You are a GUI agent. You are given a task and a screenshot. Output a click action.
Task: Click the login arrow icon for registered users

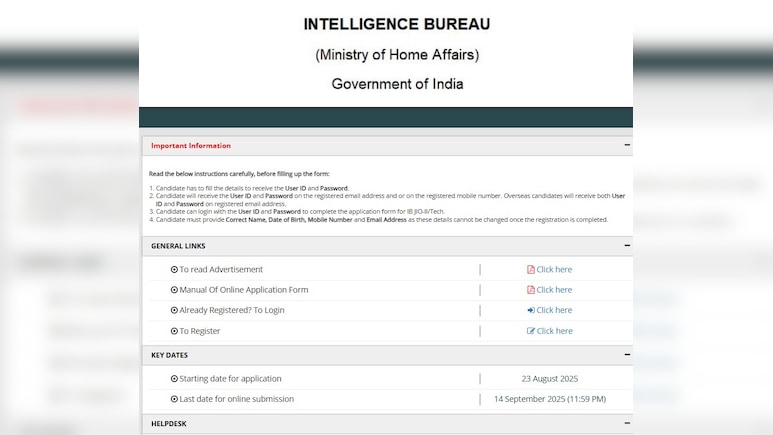click(531, 311)
